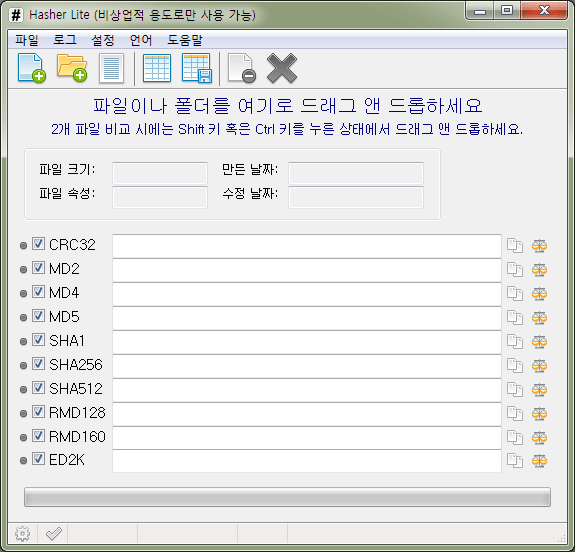
Task: Open the log text document icon
Action: 111,68
